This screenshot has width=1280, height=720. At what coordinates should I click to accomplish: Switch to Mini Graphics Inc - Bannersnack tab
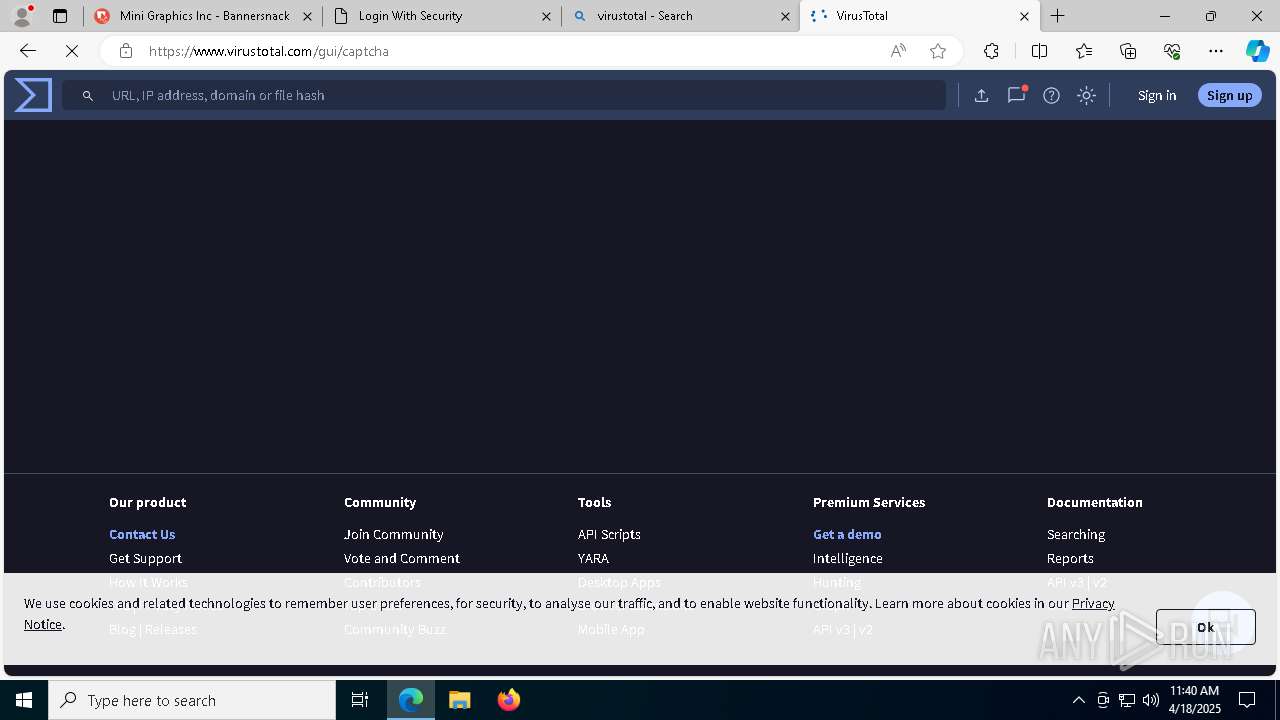[x=204, y=16]
